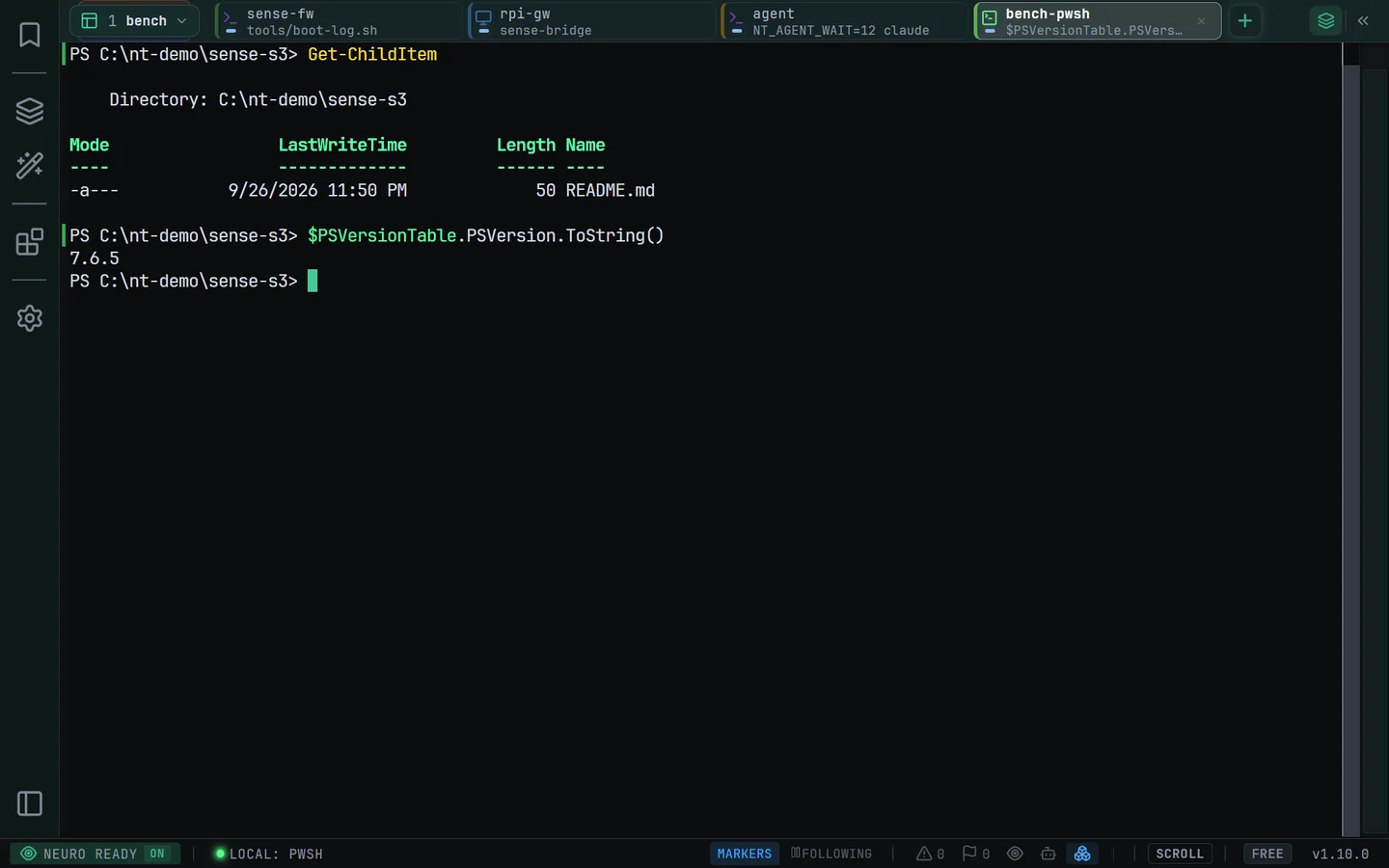Close the bench-pwsh tab
The image size is (1389, 868).
(x=1201, y=21)
